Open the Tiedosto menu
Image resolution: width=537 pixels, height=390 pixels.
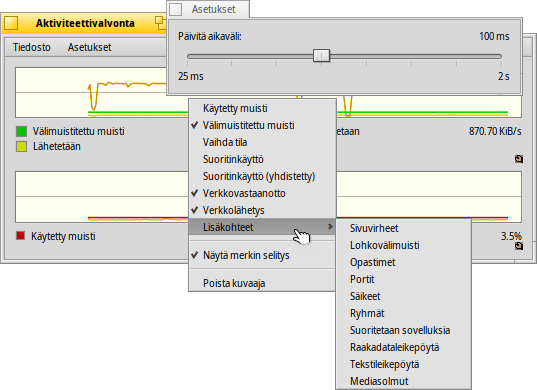point(32,47)
